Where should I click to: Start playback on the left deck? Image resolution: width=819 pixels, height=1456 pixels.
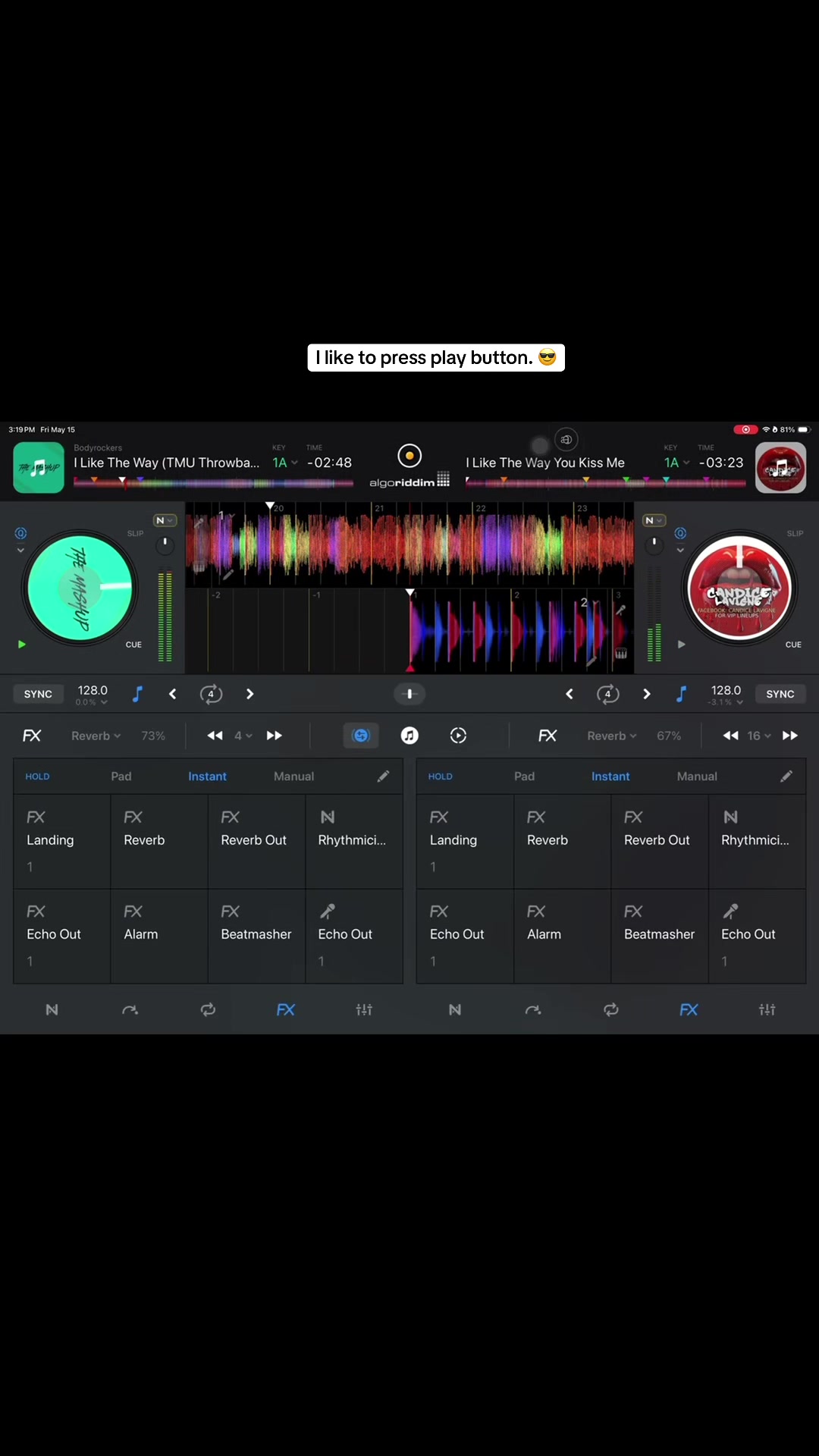[x=22, y=645]
